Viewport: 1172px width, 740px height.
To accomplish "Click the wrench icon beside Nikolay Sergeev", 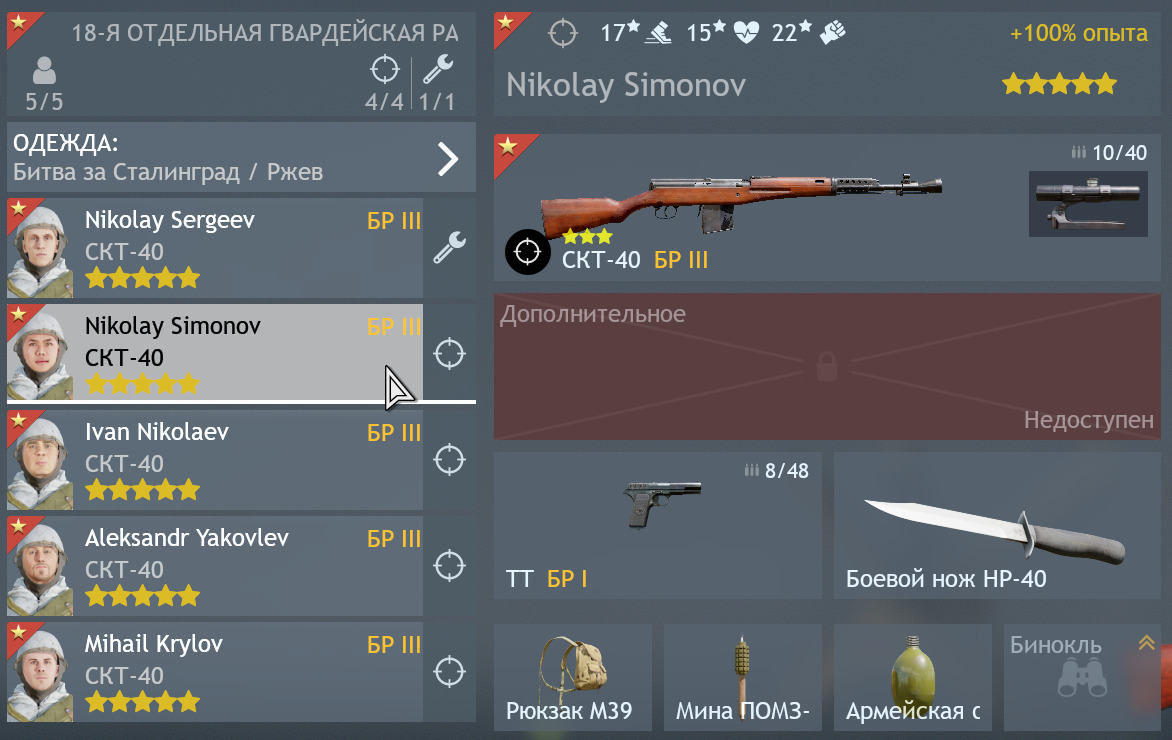I will tap(449, 247).
